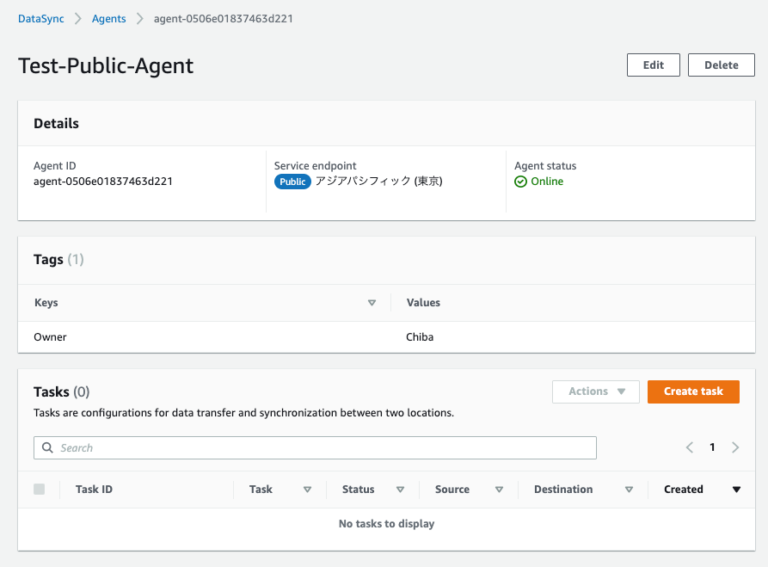Click the Create task button

693,392
